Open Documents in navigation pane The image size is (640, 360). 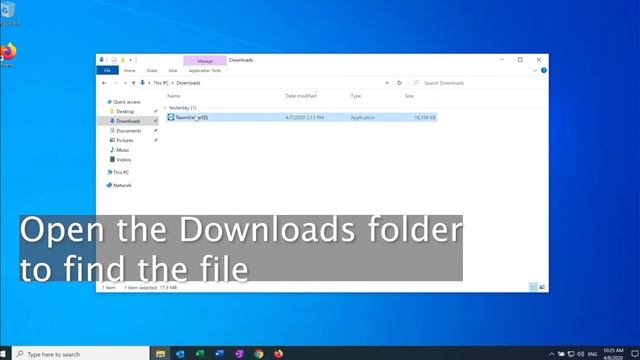click(x=129, y=131)
